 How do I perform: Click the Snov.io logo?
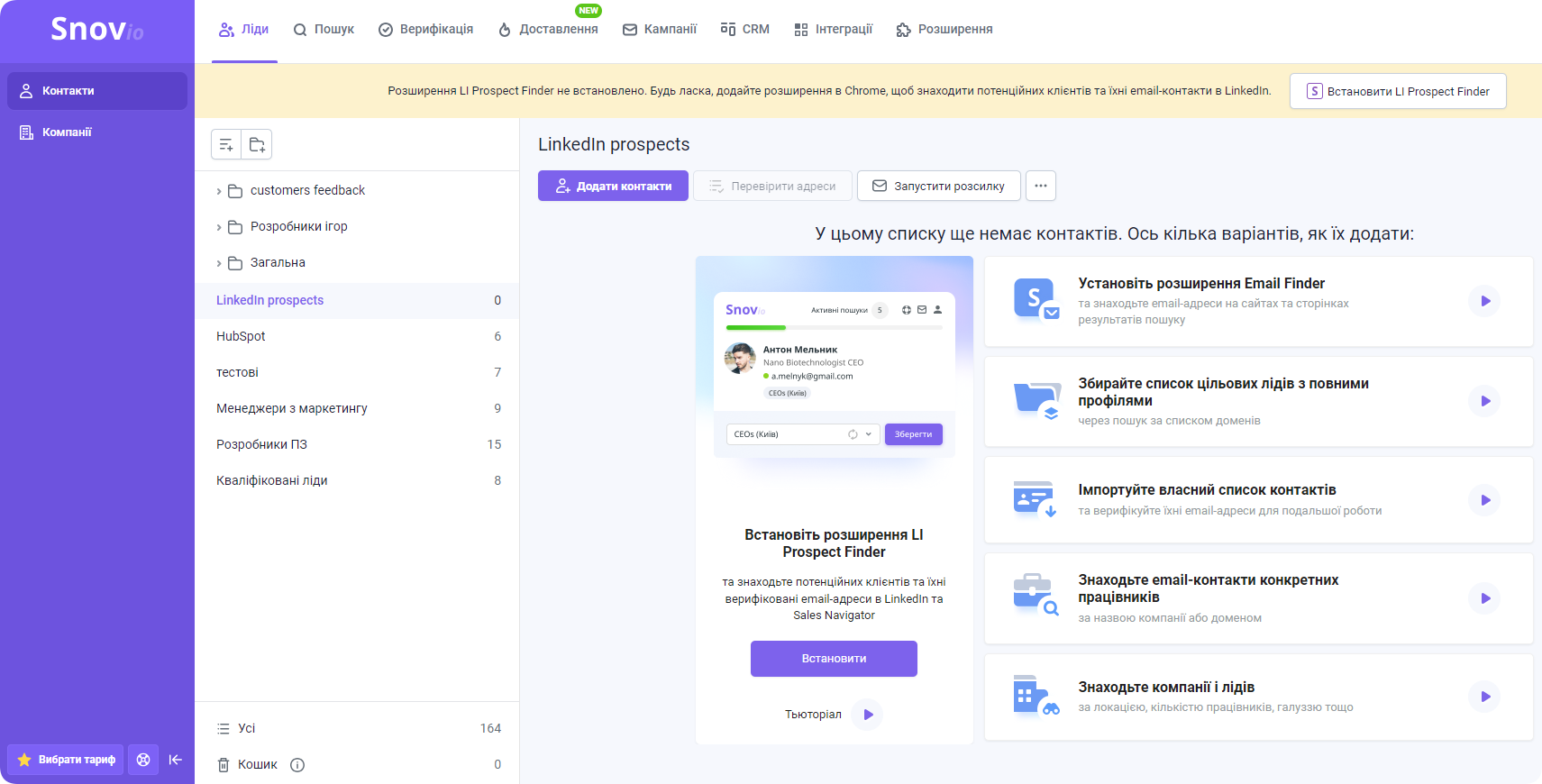click(x=97, y=30)
